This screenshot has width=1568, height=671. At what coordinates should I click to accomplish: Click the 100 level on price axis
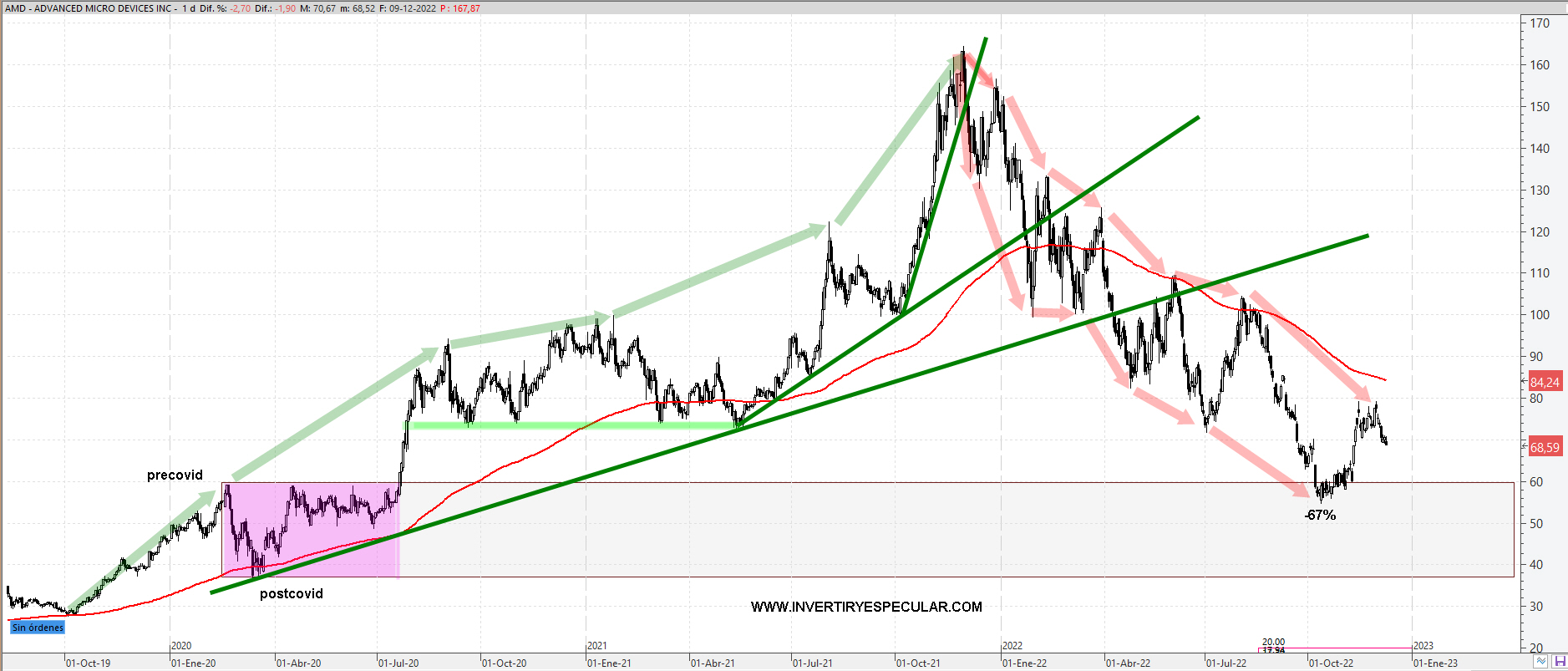(x=1540, y=315)
